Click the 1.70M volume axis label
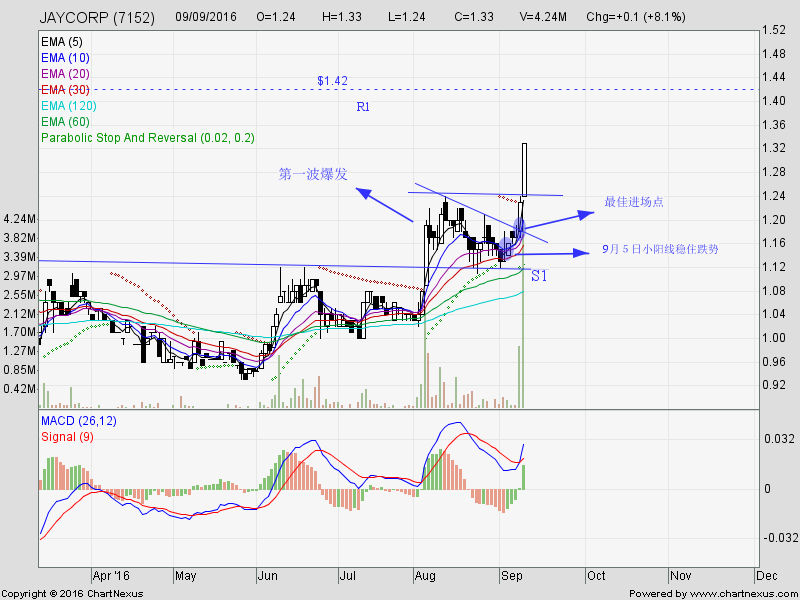Screen dimensions: 800x600 tap(19, 332)
